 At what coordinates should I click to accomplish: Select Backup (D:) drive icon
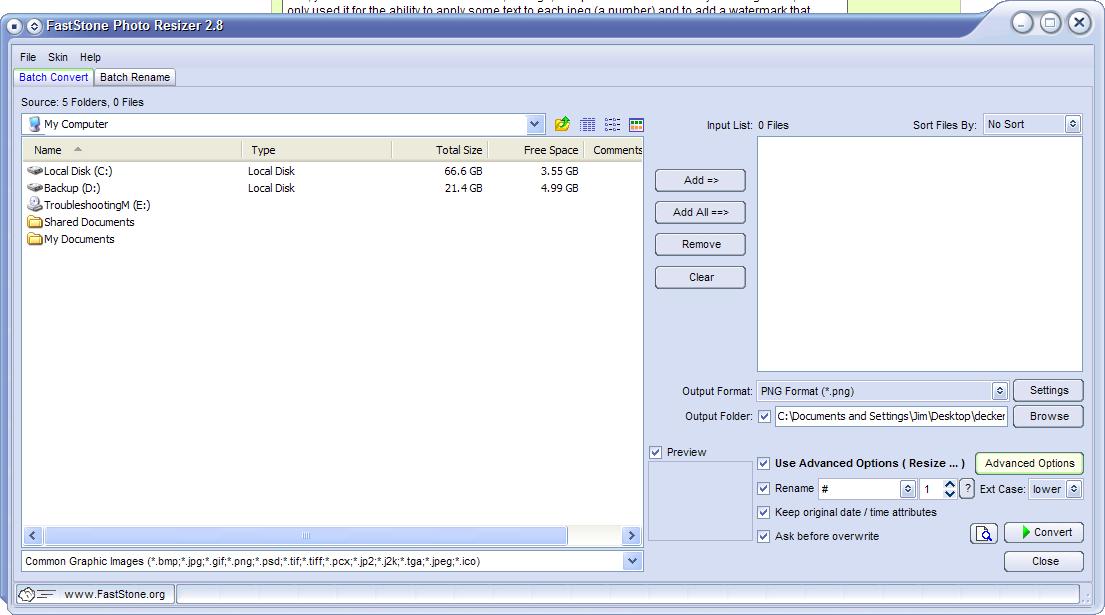click(x=35, y=187)
